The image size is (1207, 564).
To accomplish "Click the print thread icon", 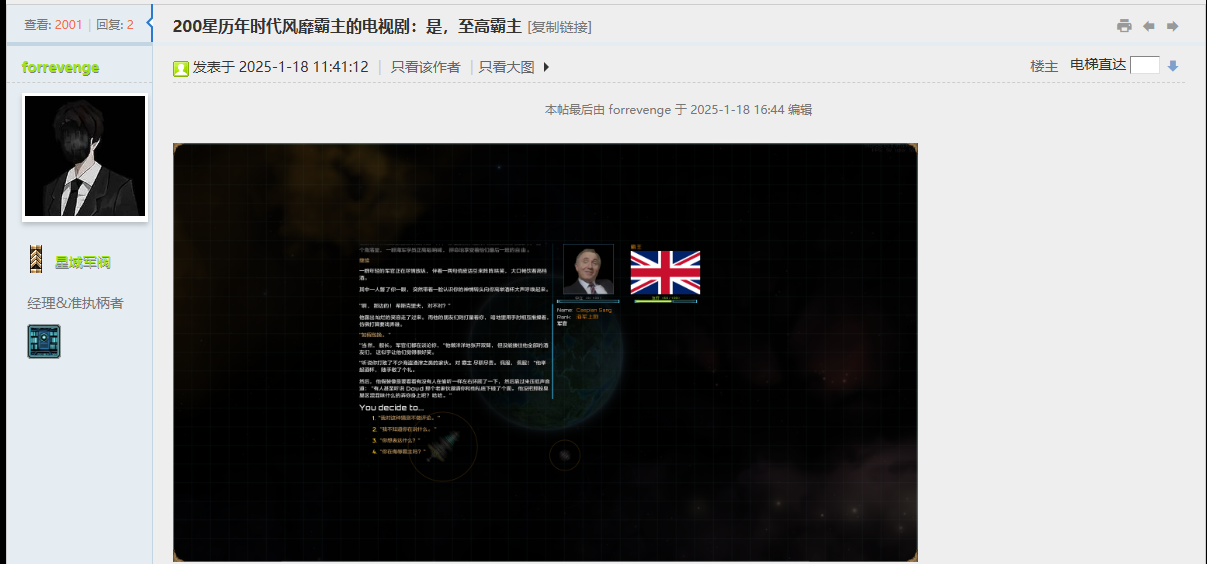I will [1124, 26].
